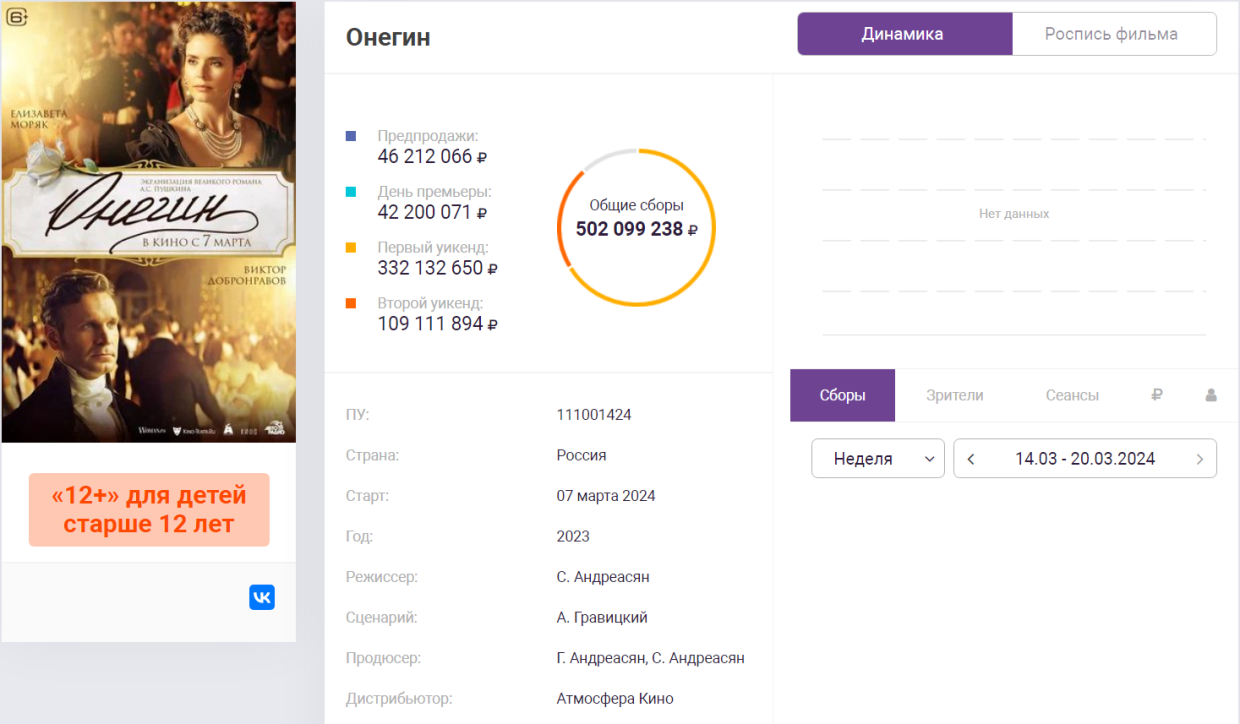Click the date range 14.03 - 20.03.2024
The width and height of the screenshot is (1240, 724).
click(1085, 459)
